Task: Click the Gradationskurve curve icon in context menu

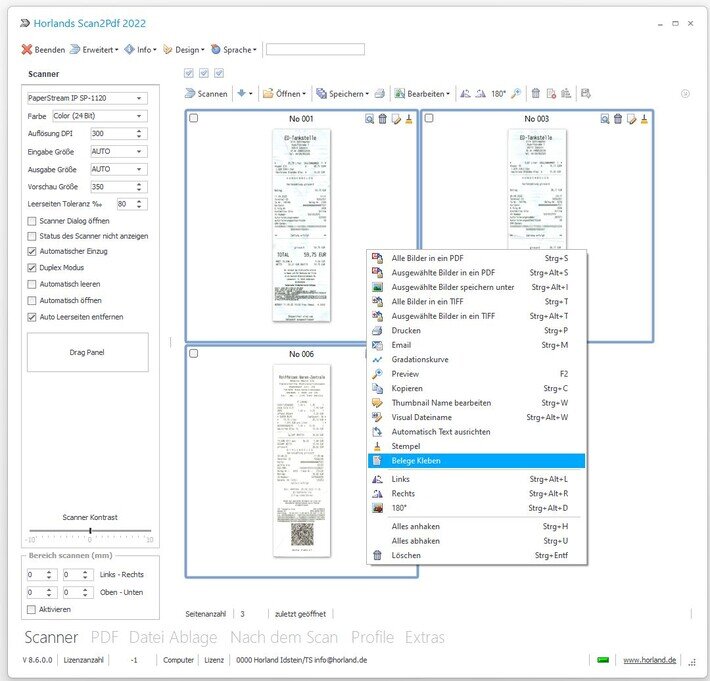Action: (377, 360)
